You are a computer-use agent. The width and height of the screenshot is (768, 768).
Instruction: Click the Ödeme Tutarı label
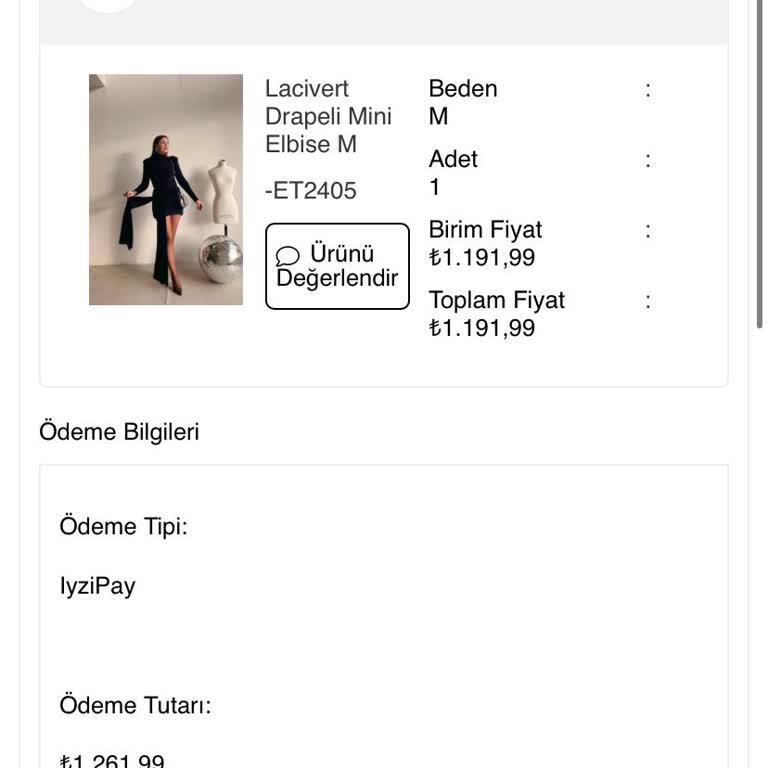point(135,705)
